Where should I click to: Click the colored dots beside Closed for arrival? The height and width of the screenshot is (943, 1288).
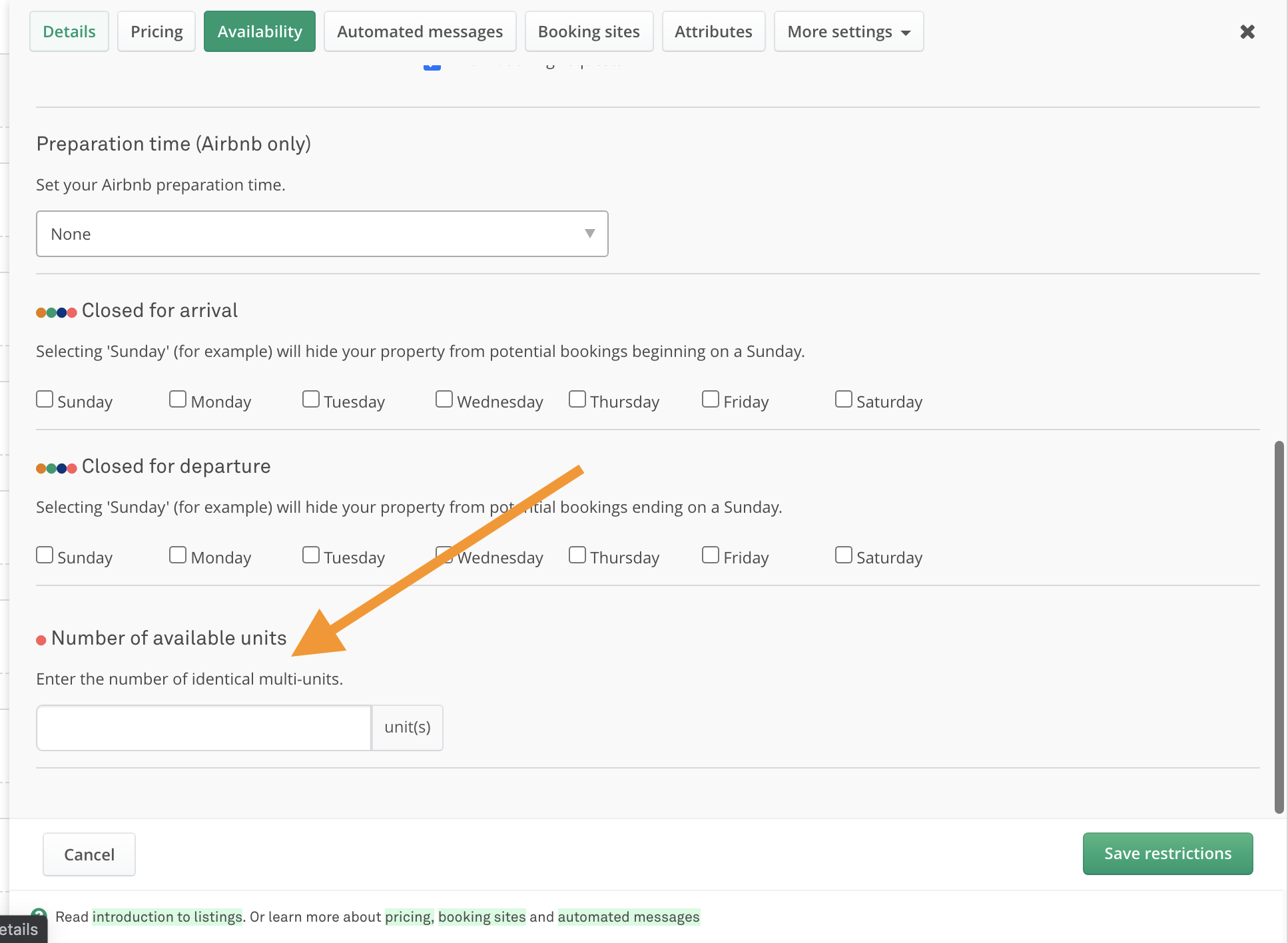pyautogui.click(x=57, y=312)
